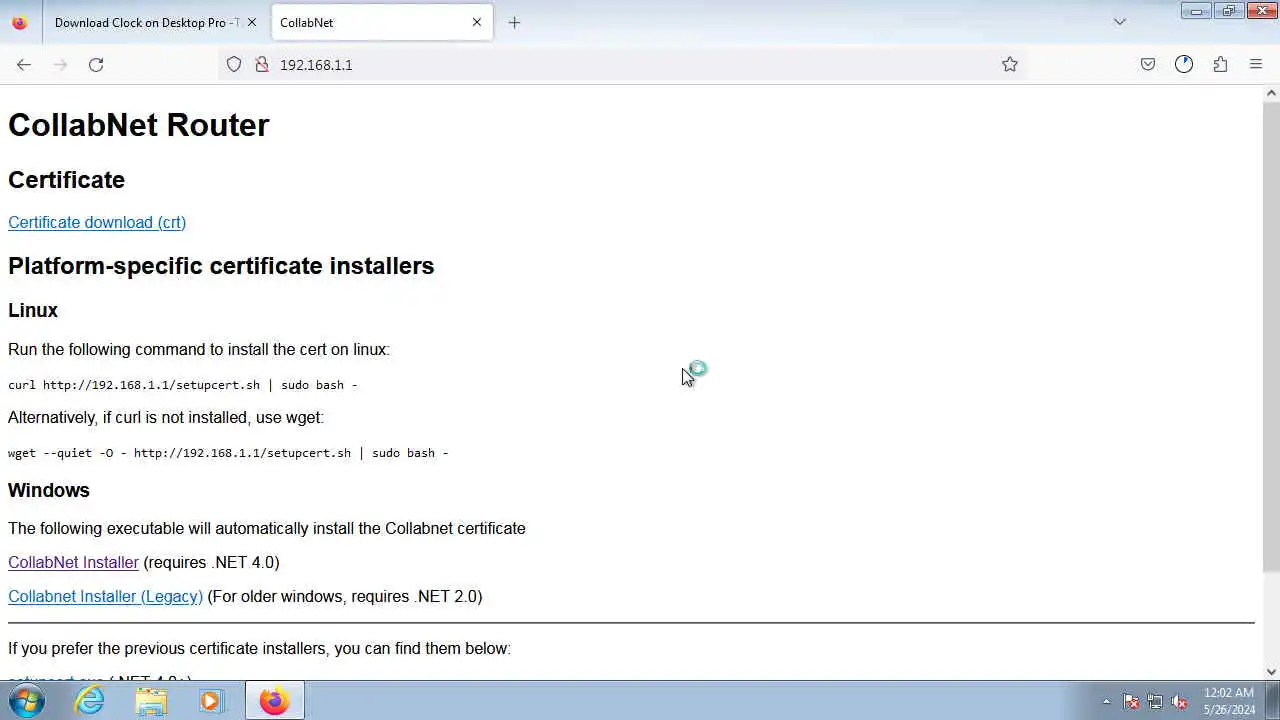The height and width of the screenshot is (720, 1280).
Task: Close the CollabNet tab
Action: (477, 22)
